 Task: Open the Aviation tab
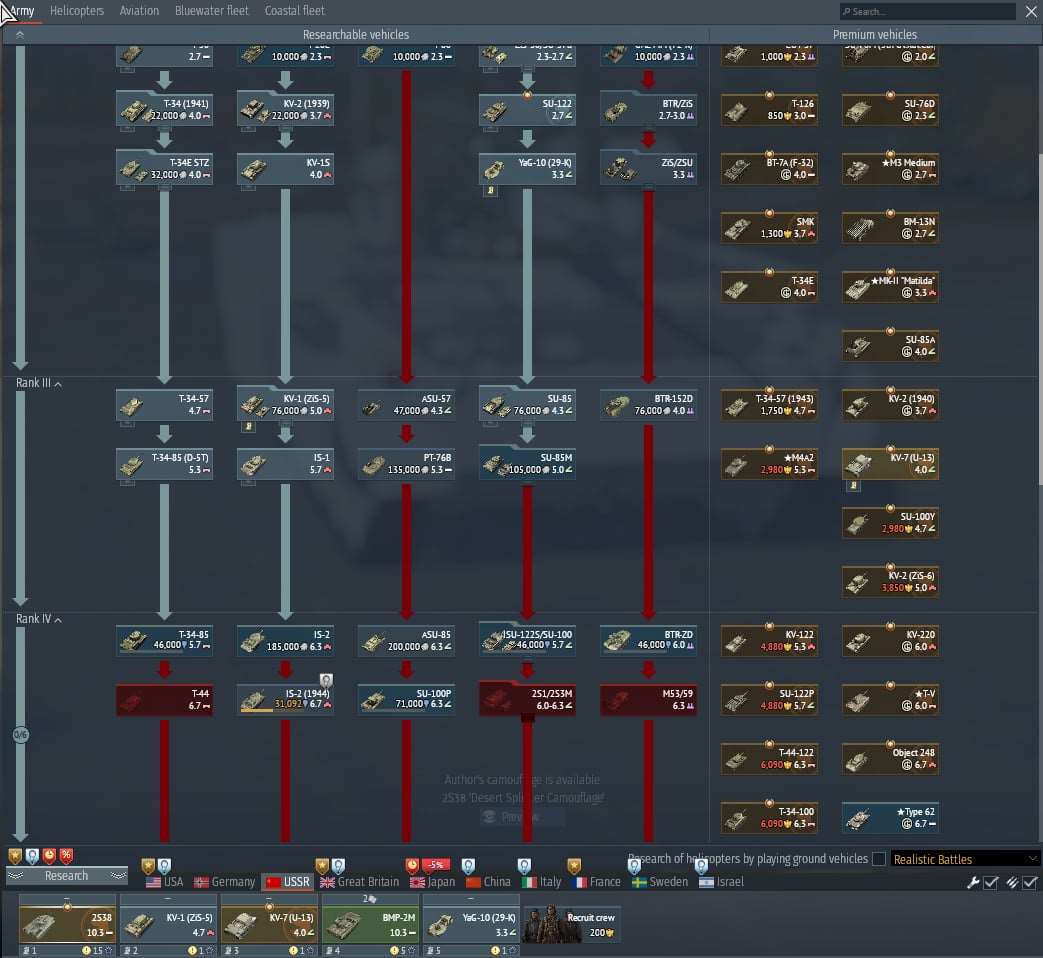(139, 11)
